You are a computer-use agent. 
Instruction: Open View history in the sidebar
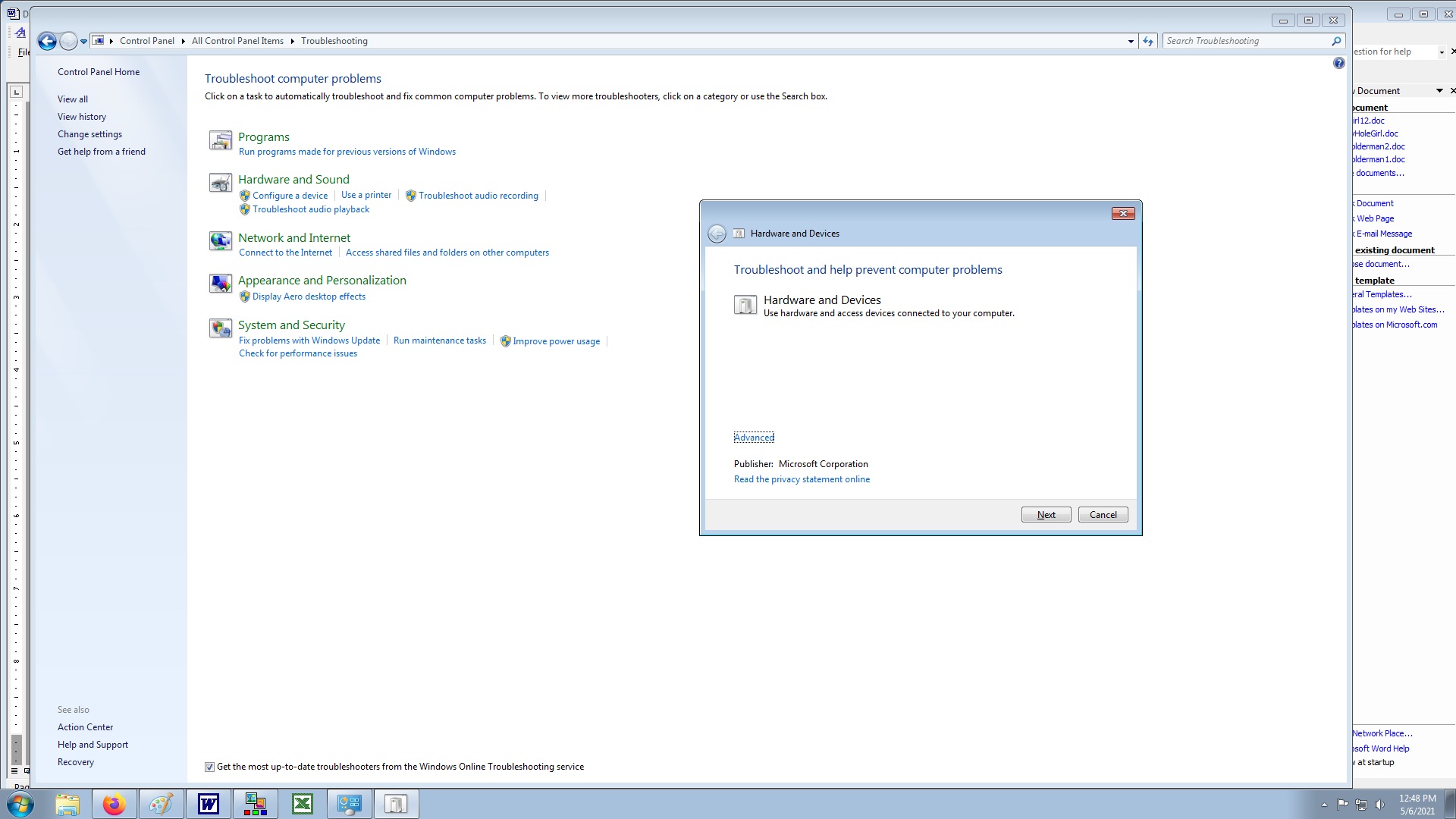[82, 117]
